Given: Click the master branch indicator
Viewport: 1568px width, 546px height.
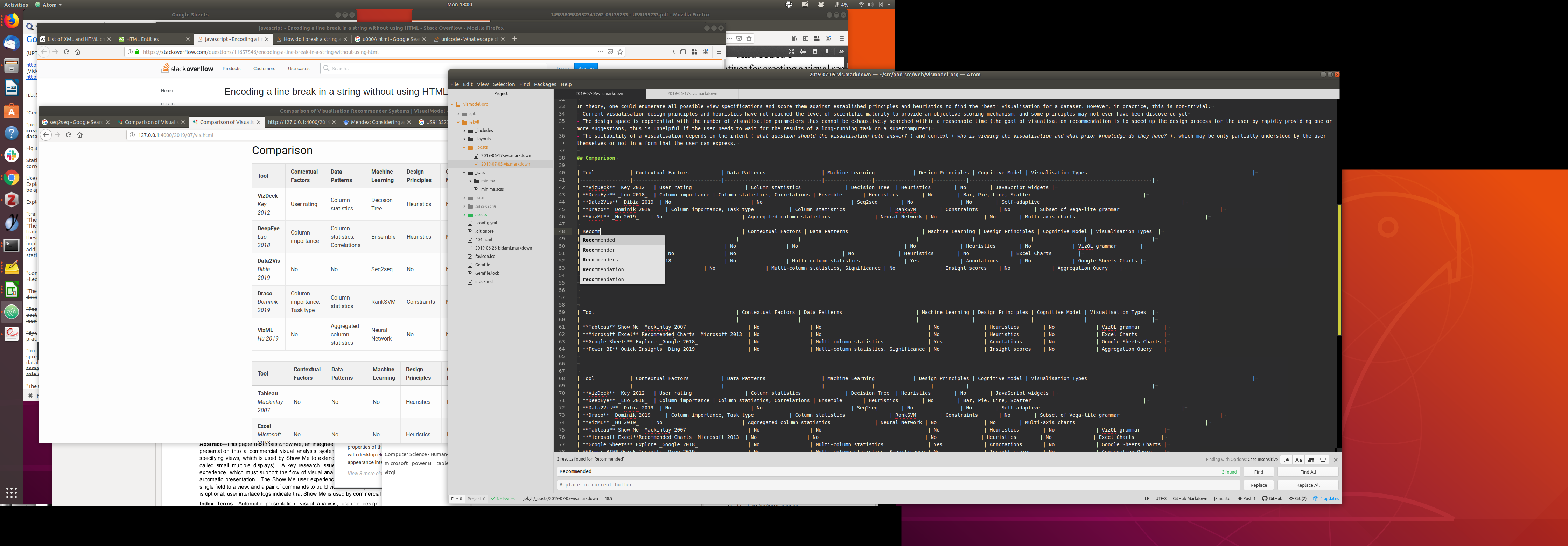Looking at the screenshot, I should coord(1222,498).
